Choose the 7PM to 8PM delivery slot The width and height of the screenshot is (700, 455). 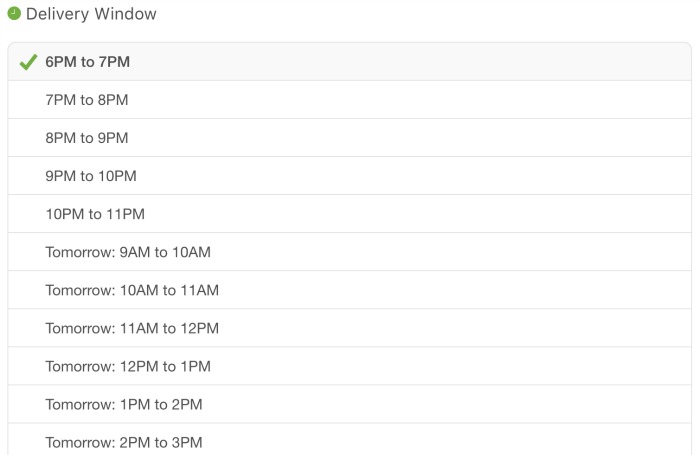pos(87,100)
